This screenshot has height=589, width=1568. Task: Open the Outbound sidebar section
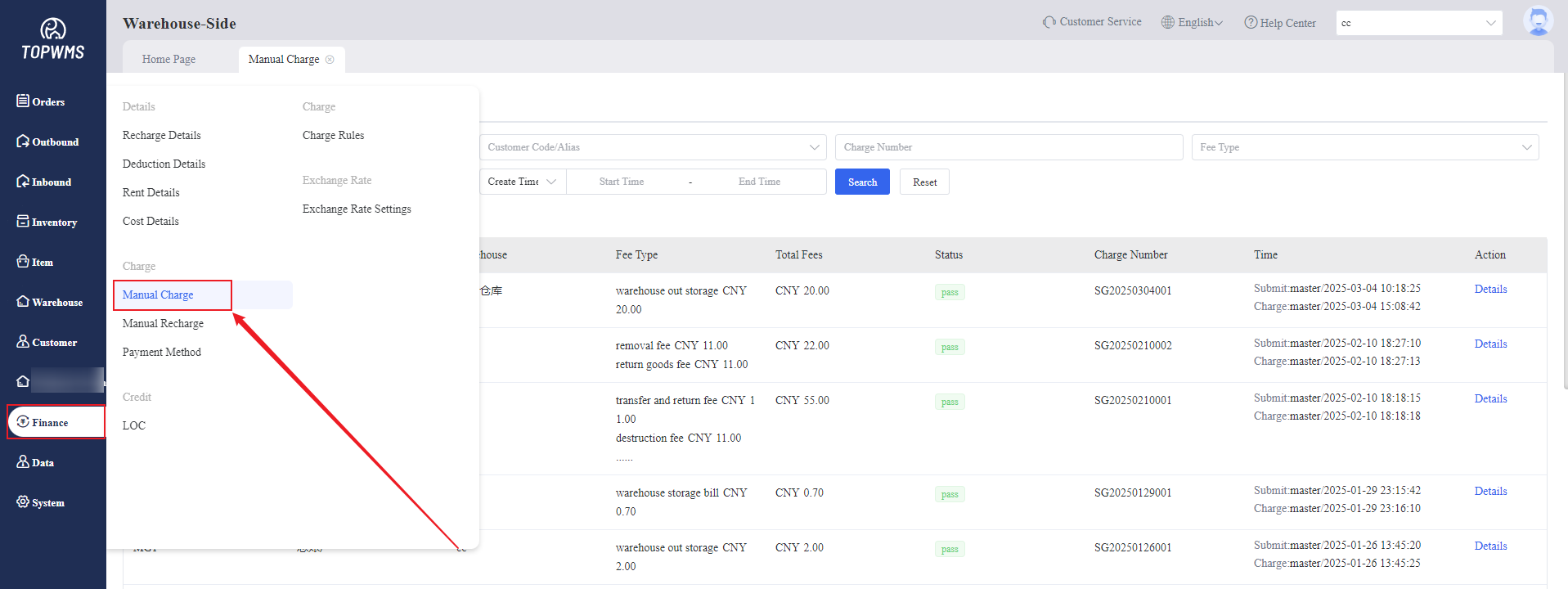(x=47, y=142)
